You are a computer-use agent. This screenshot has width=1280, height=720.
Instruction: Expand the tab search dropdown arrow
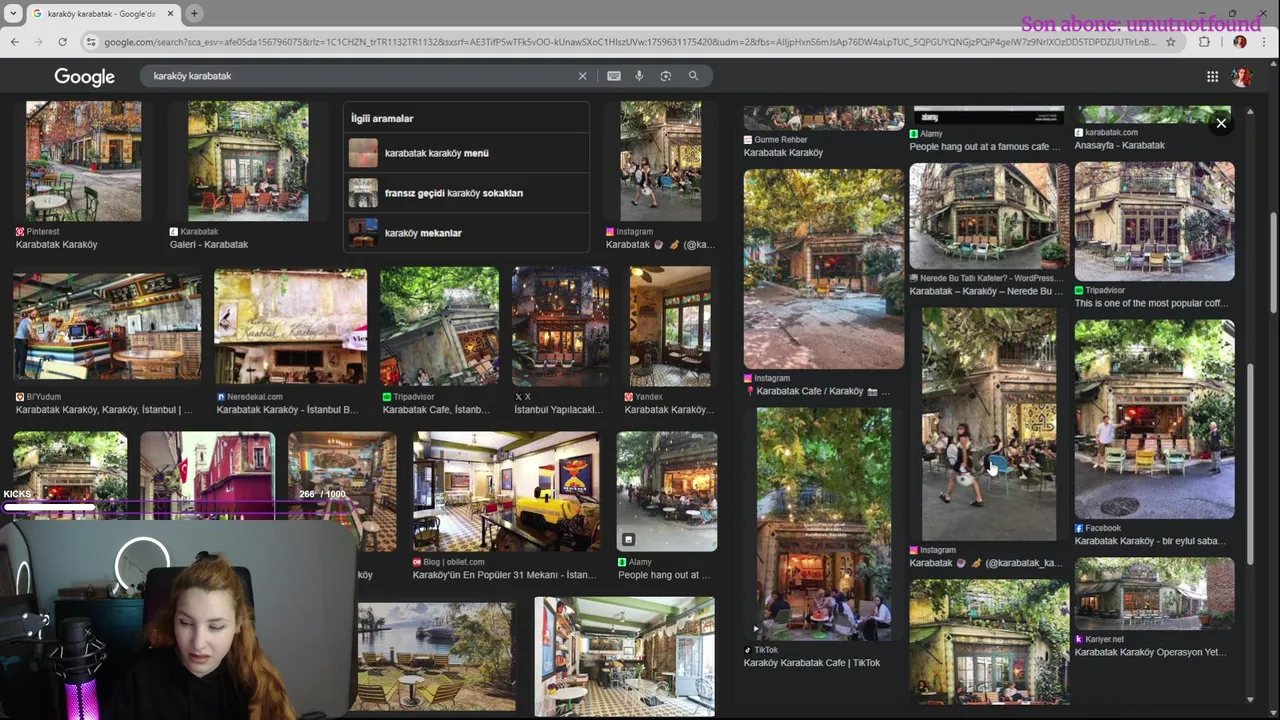[x=13, y=13]
